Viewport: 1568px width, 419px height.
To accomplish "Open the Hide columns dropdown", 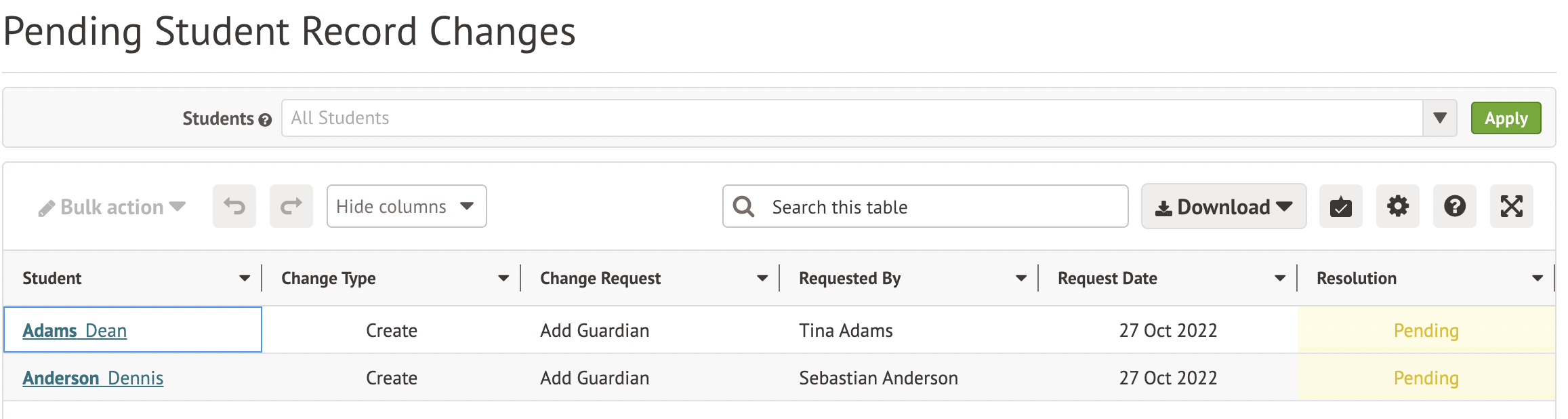I will click(x=406, y=206).
